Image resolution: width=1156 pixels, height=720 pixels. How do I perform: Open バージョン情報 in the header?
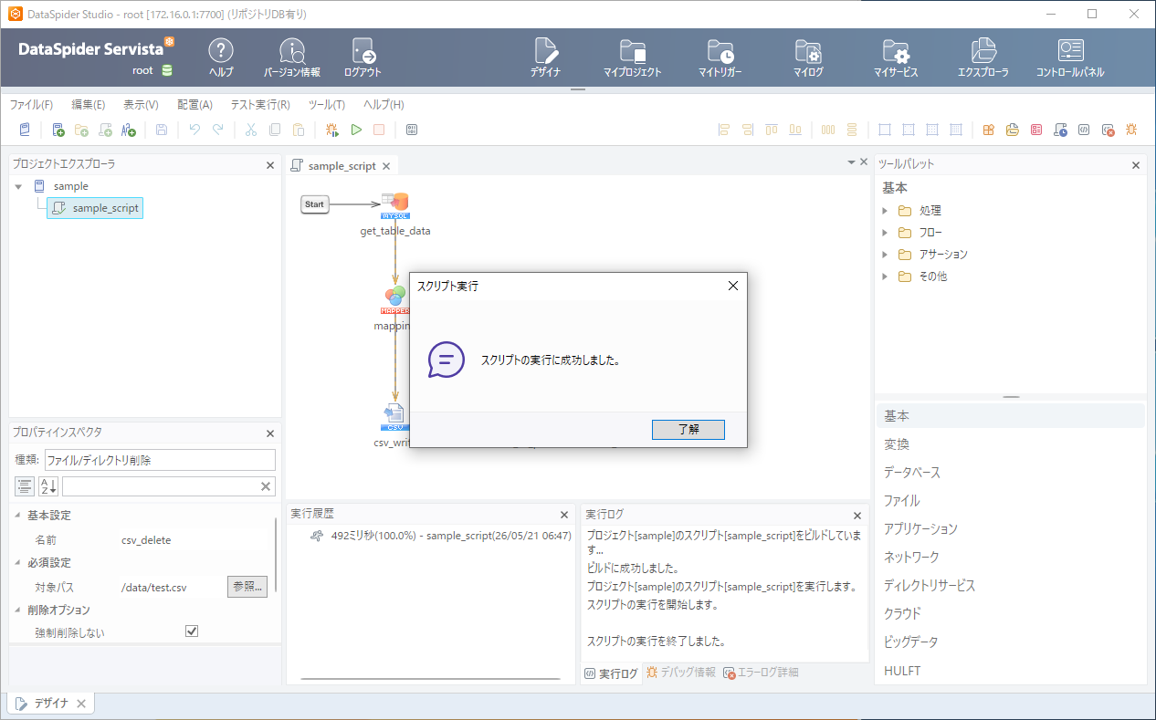[292, 57]
